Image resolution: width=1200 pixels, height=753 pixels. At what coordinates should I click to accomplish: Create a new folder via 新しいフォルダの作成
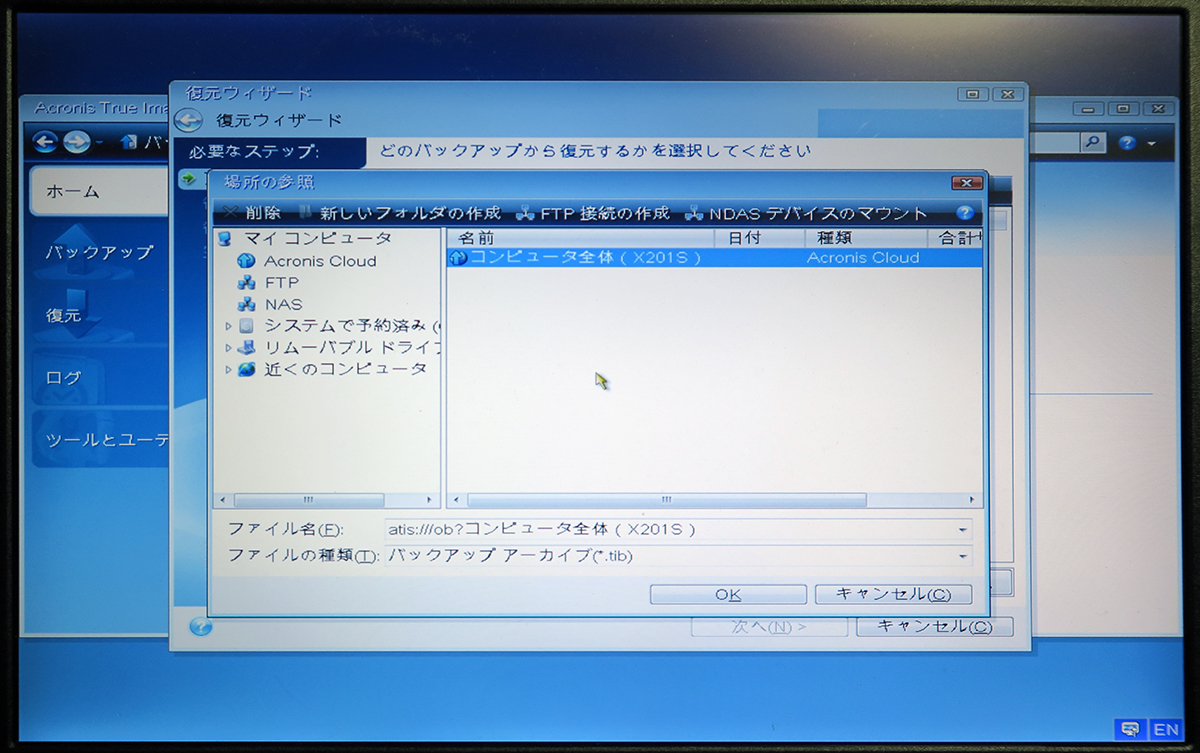pos(400,213)
